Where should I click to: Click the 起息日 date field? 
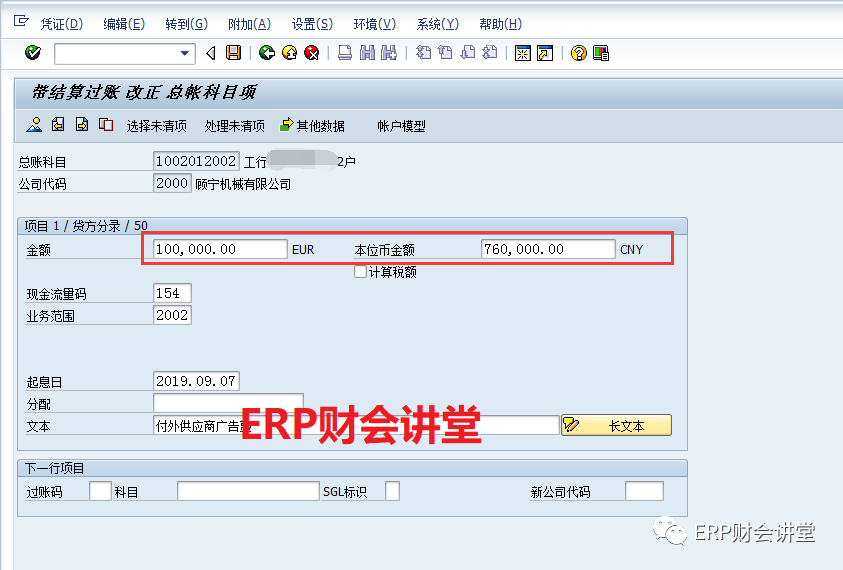196,381
